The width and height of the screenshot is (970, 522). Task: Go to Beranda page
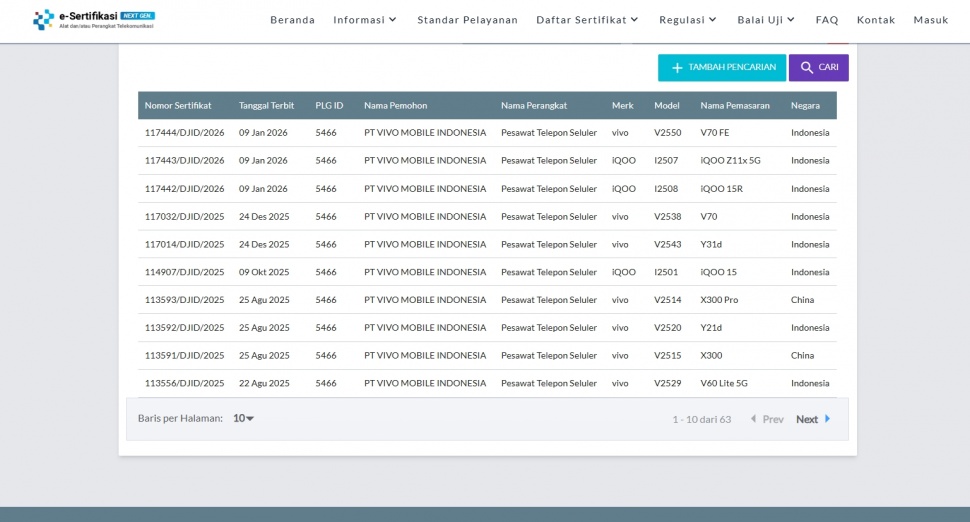pos(292,20)
